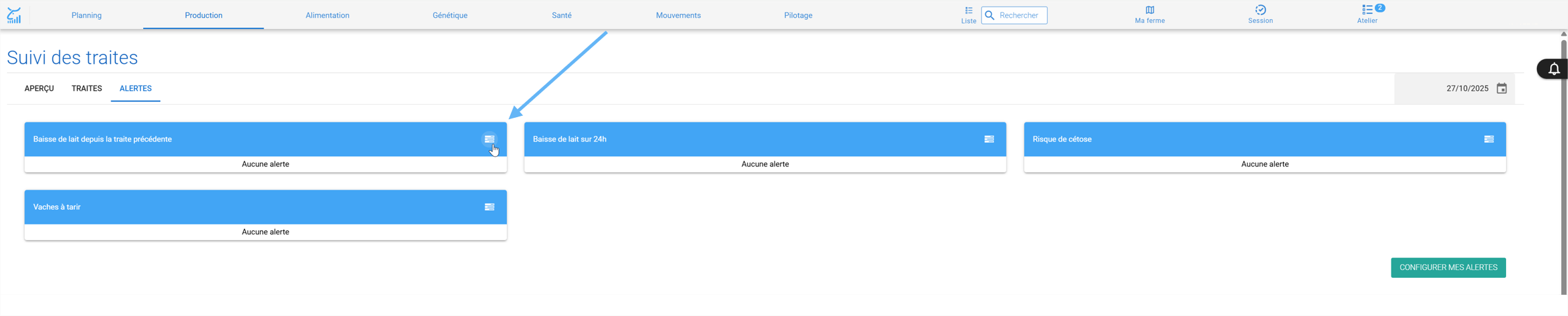Click Aucune alerte under Vaches à tarir
The image size is (1568, 316).
[x=265, y=232]
